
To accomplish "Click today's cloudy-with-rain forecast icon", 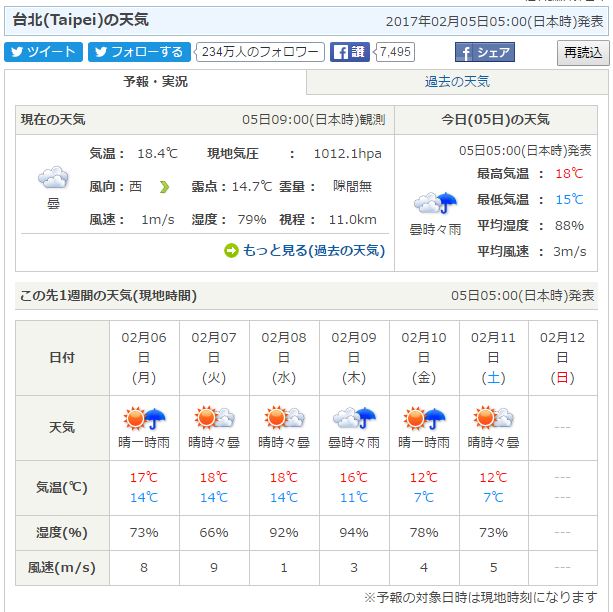I will 436,204.
